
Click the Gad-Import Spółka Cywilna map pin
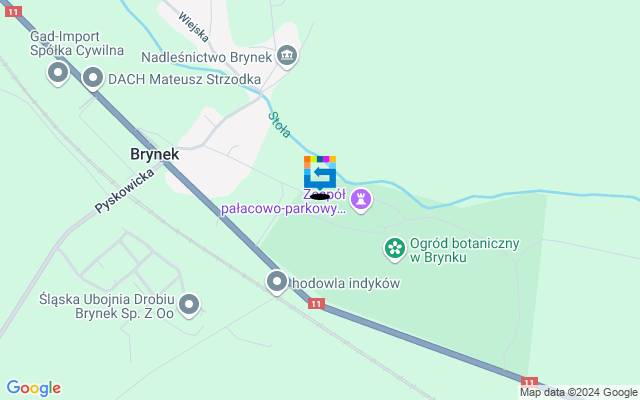58,73
